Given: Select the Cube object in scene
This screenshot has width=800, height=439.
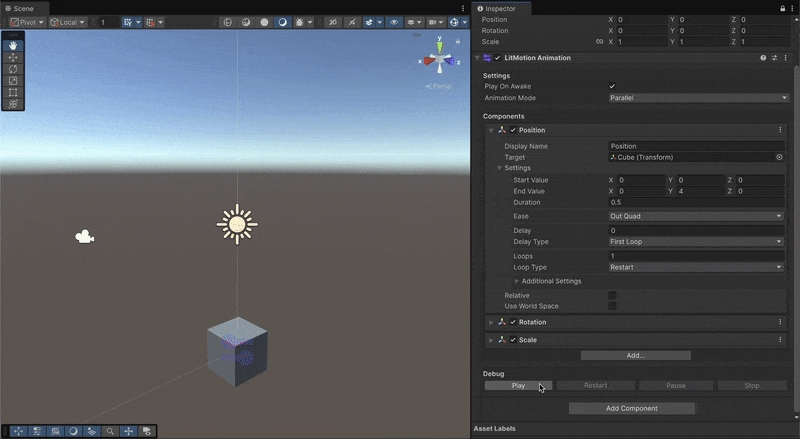Looking at the screenshot, I should pos(237,352).
